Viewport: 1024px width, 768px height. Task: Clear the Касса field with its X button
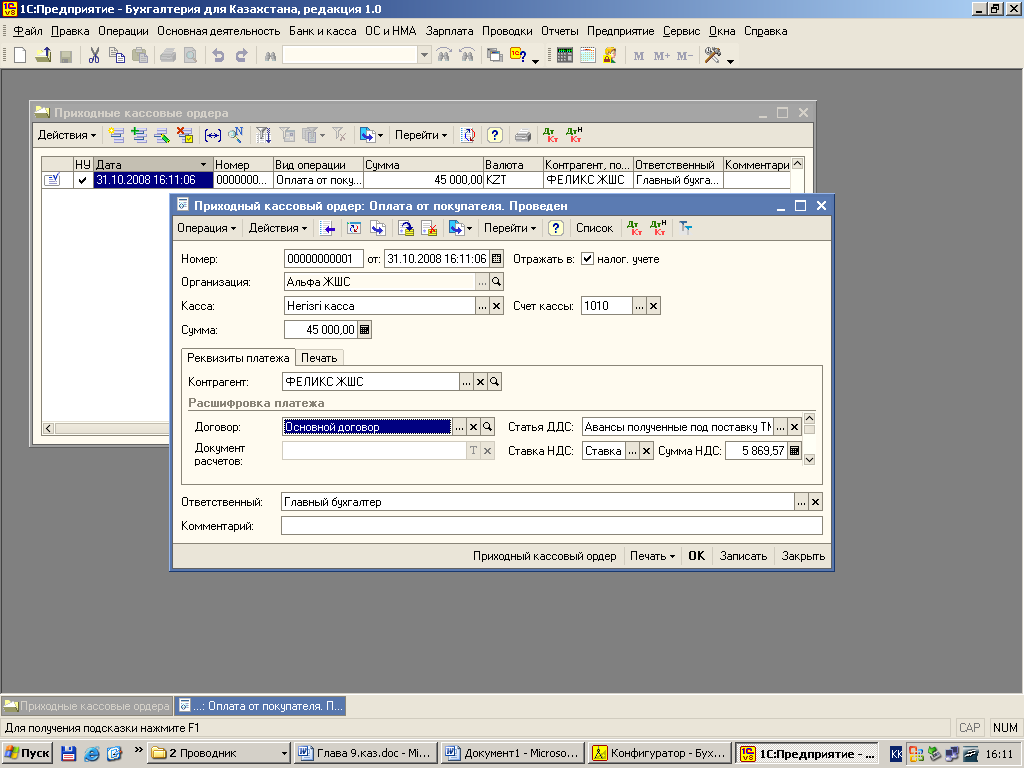pyautogui.click(x=496, y=306)
